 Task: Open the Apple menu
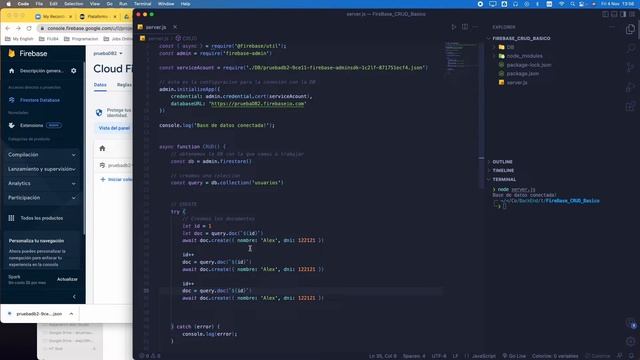tap(8, 4)
